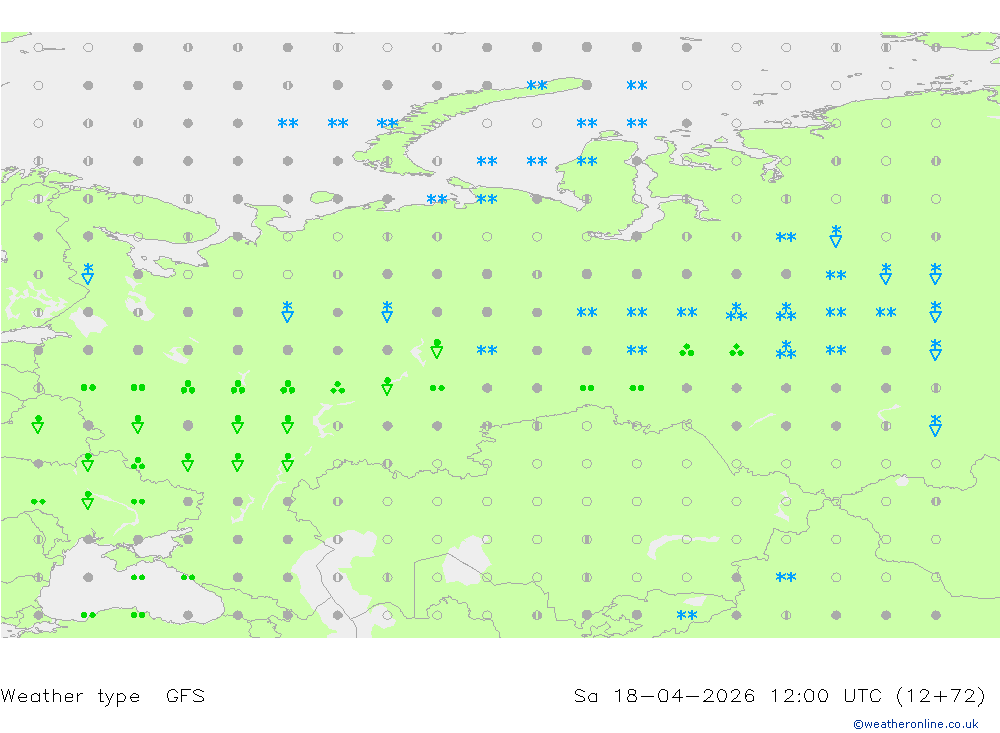Screen dimensions: 1000x733
Task: Click the "12:00 UTC" time text
Action: (825, 695)
